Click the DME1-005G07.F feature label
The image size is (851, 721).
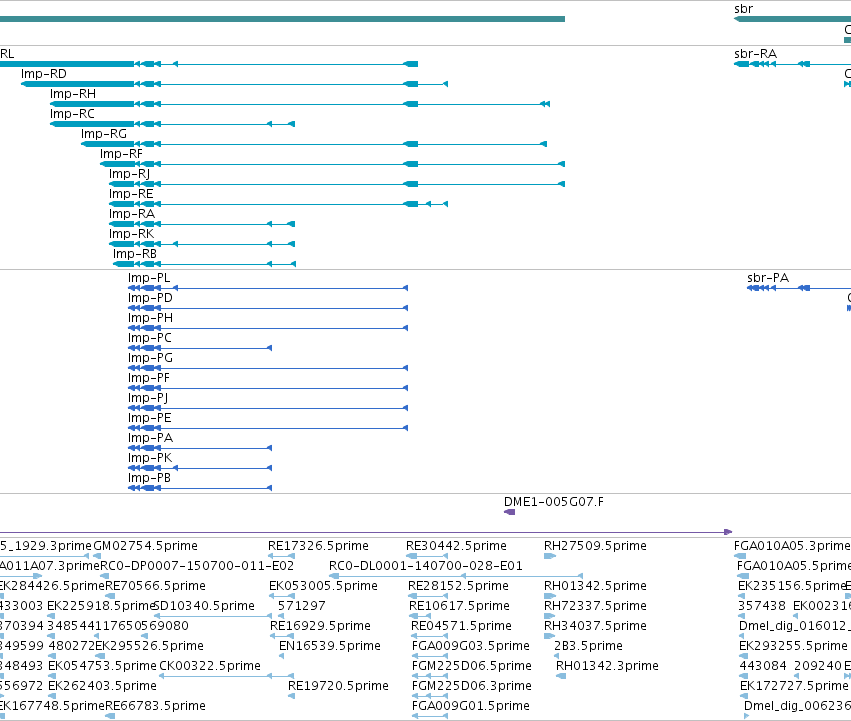tap(554, 502)
